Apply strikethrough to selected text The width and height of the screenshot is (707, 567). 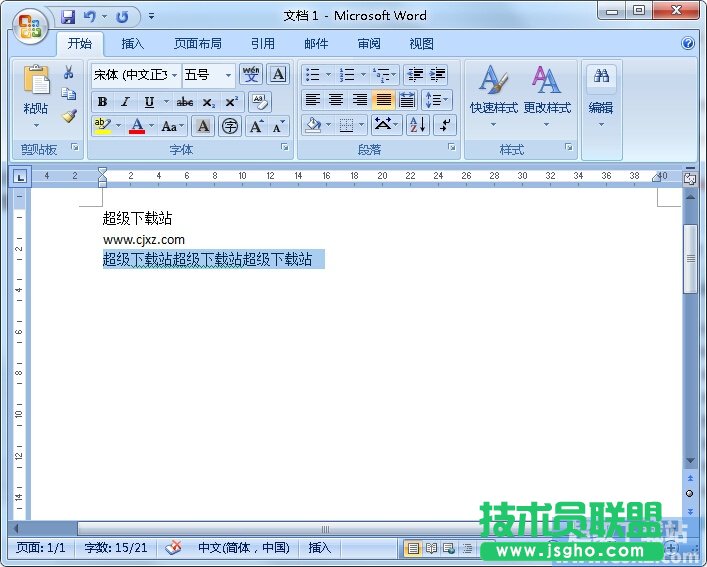click(x=185, y=101)
